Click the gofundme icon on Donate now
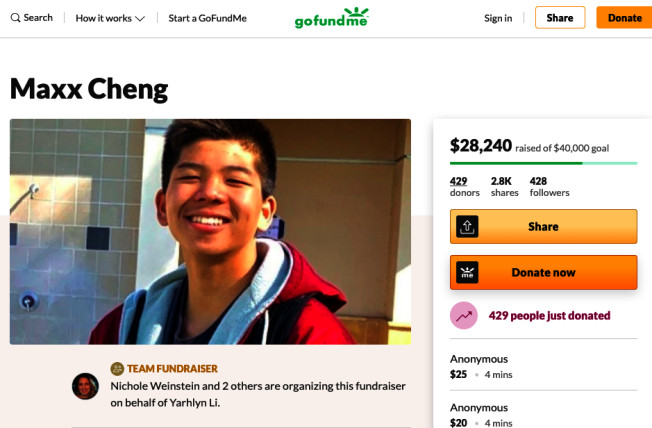Image resolution: width=652 pixels, height=428 pixels. 467,272
